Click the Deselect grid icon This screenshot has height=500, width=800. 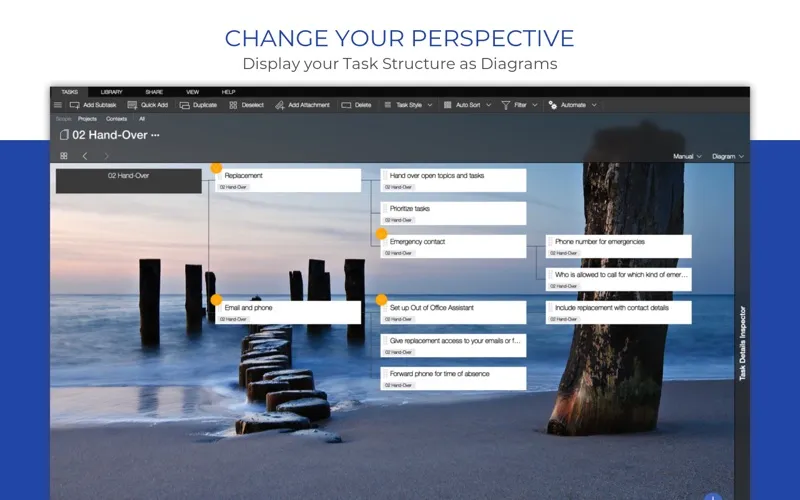[233, 105]
